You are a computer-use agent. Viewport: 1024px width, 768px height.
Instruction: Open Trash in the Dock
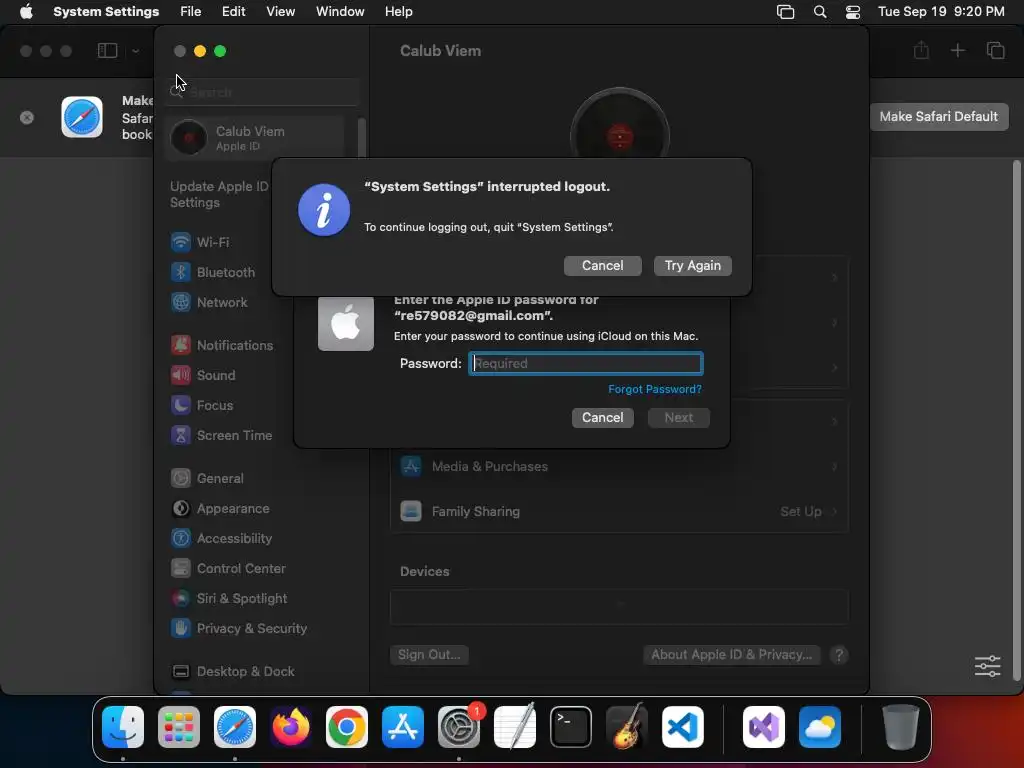coord(901,726)
